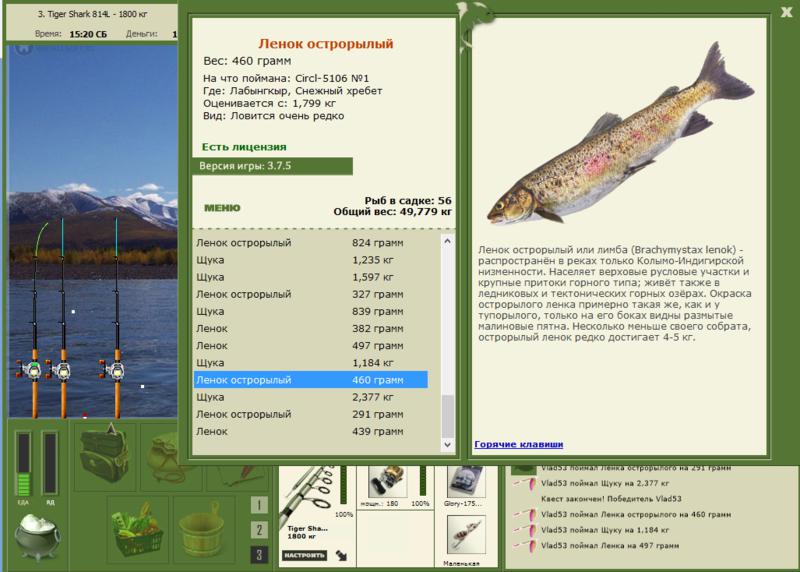800x572 pixels.
Task: Switch to rod slot 2
Action: [259, 530]
